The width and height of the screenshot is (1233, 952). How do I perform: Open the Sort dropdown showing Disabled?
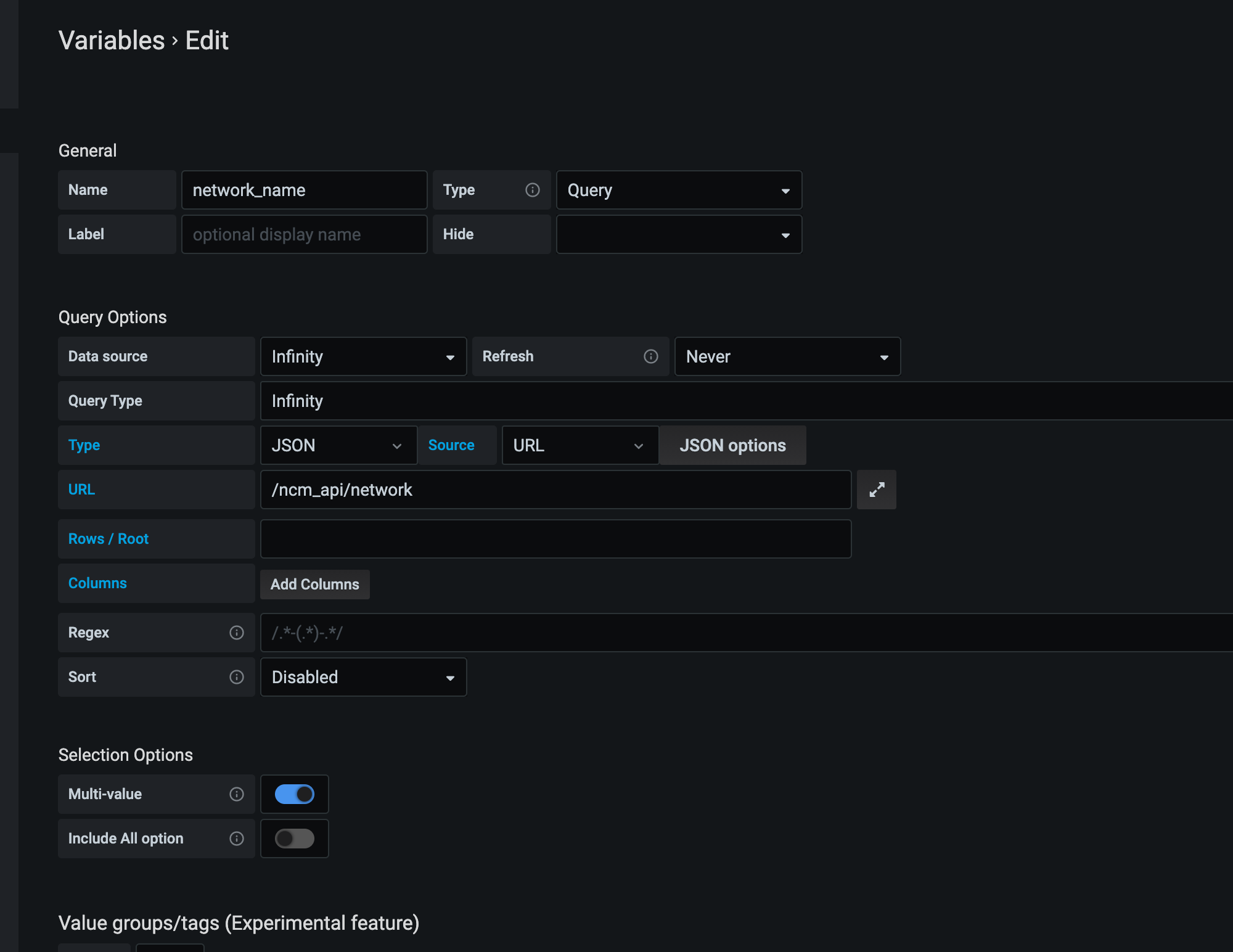(363, 677)
